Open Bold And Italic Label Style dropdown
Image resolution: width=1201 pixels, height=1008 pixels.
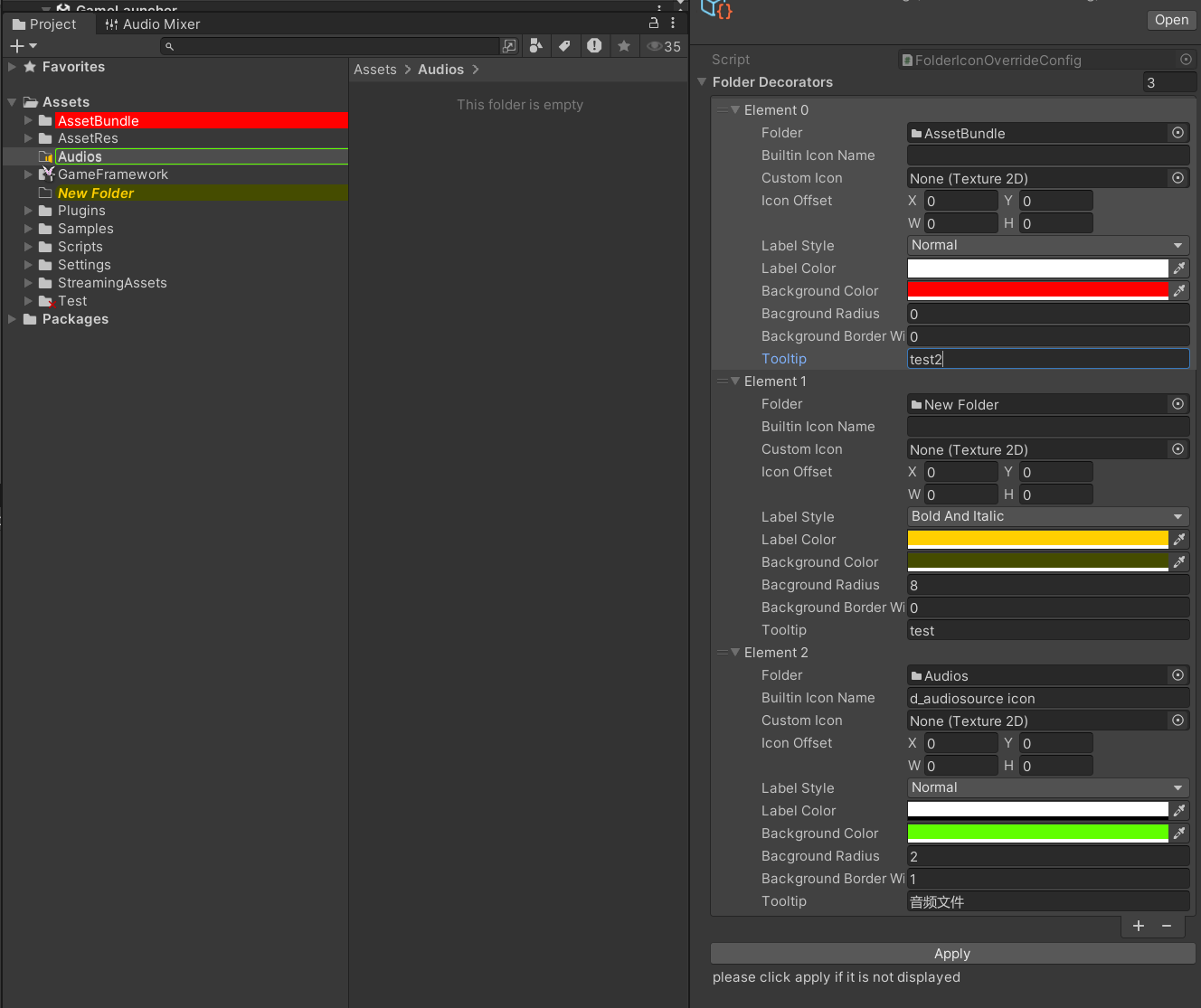tap(1048, 516)
